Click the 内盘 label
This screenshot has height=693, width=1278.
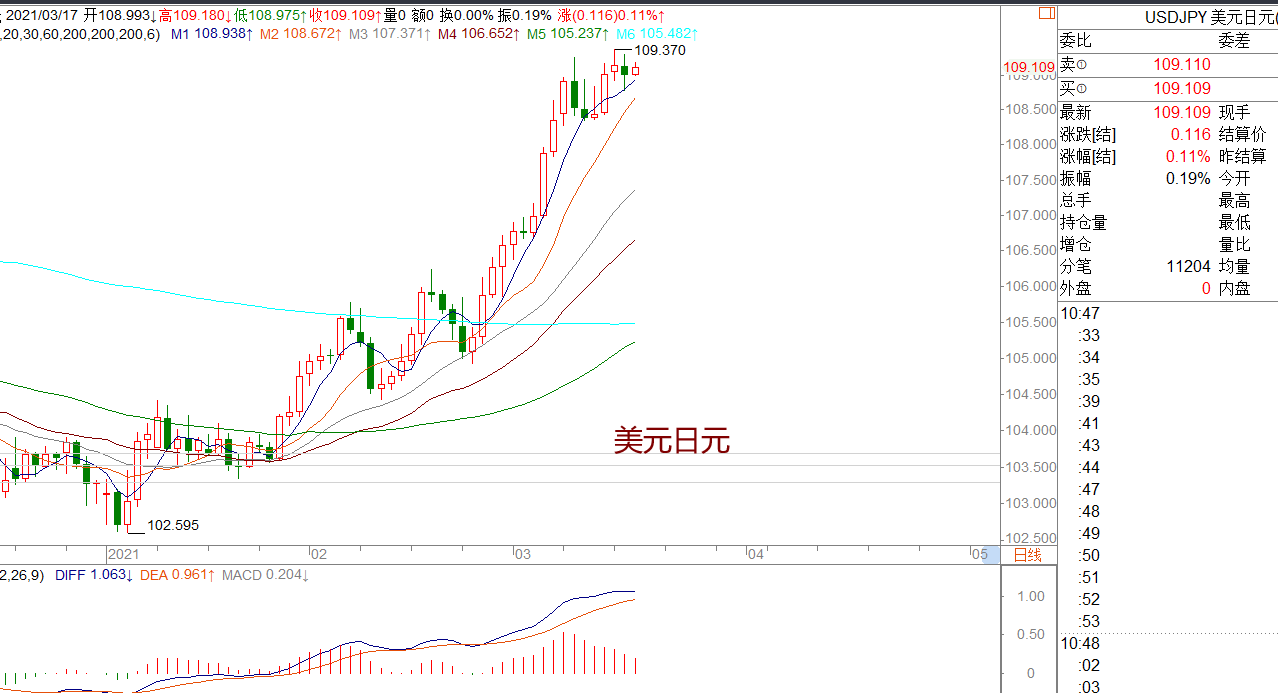click(x=1234, y=288)
